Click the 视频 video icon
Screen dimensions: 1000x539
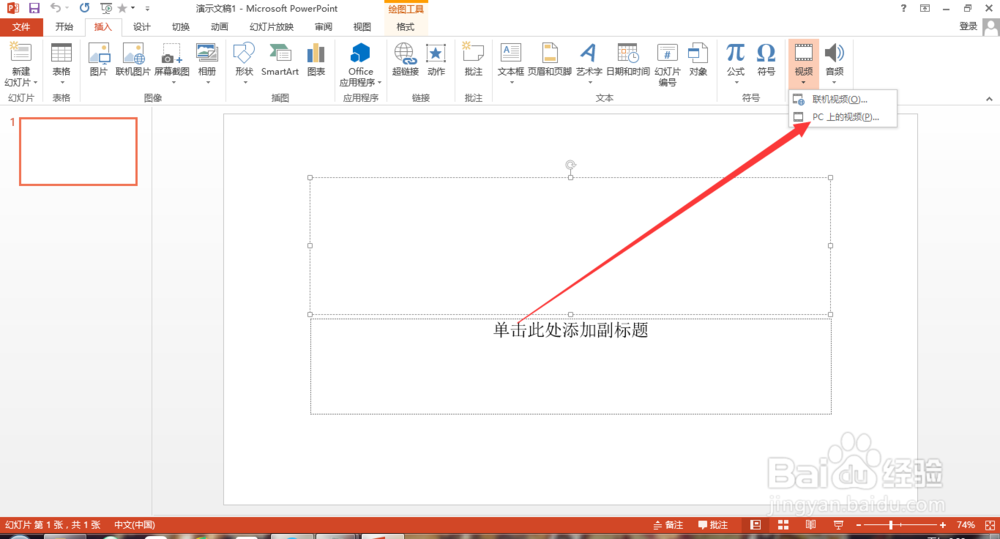[804, 54]
